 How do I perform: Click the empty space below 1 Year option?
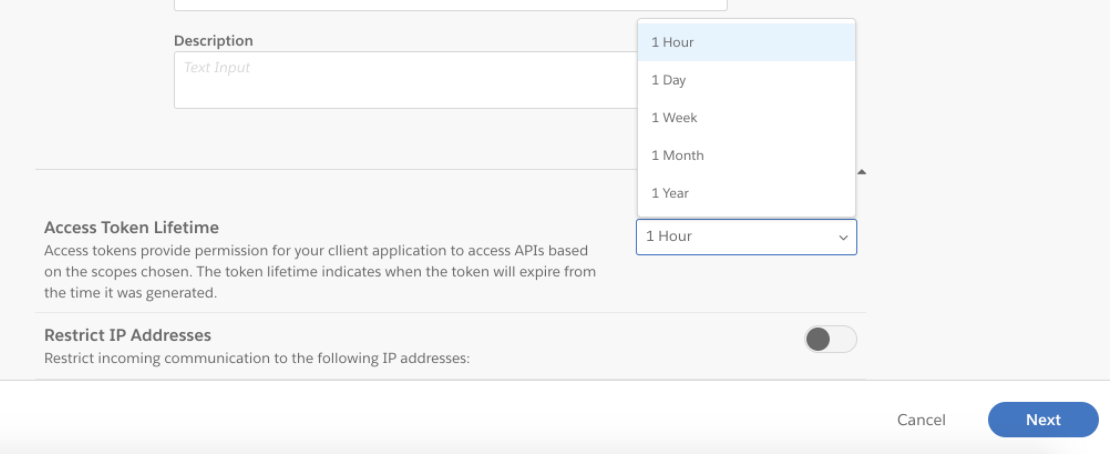pos(746,211)
